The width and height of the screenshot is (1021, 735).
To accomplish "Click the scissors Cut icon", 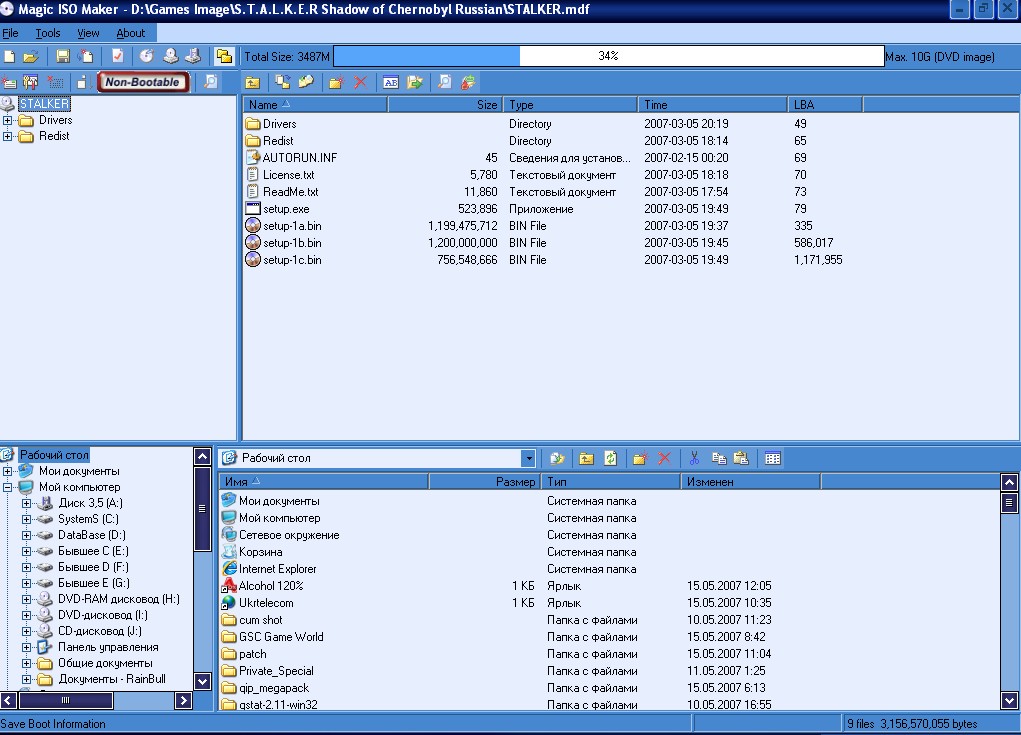I will point(693,458).
